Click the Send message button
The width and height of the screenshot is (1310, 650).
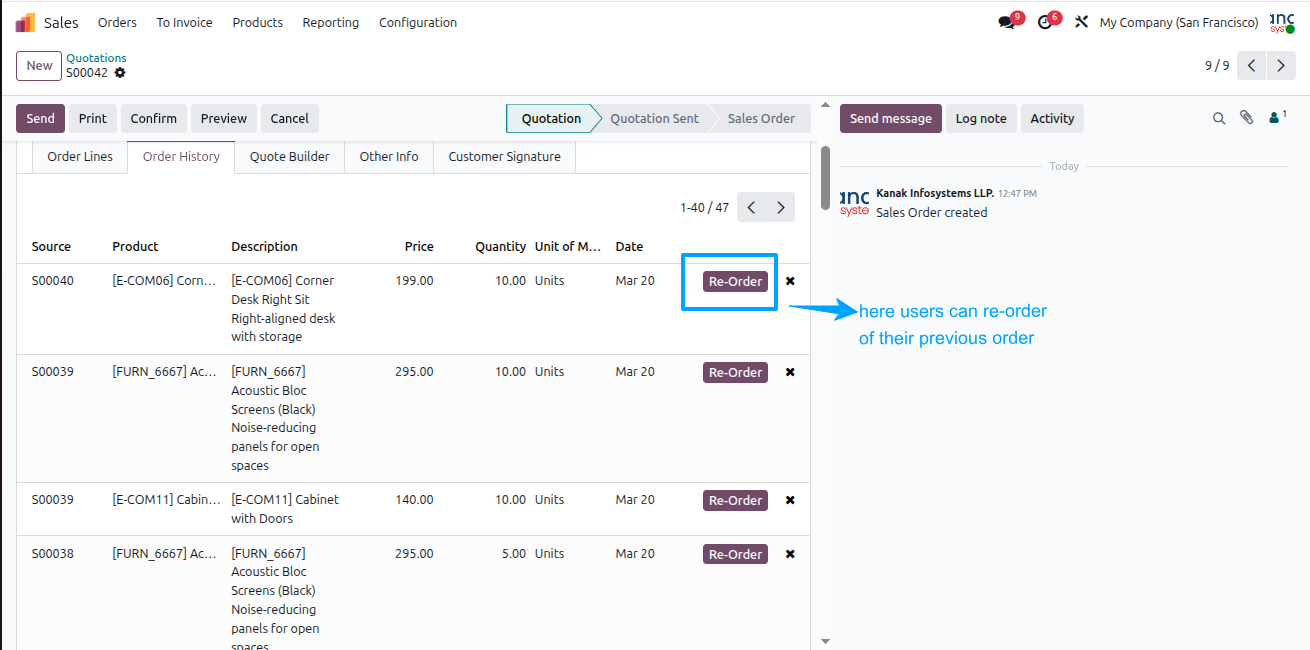(x=891, y=118)
